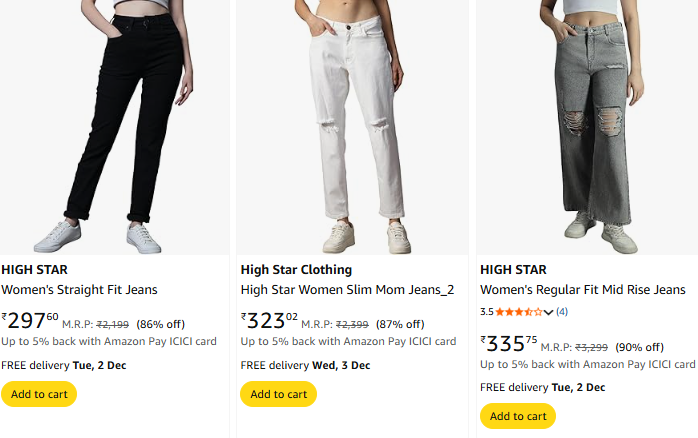
Task: Select the High Star Clothing brand name
Action: [x=296, y=269]
